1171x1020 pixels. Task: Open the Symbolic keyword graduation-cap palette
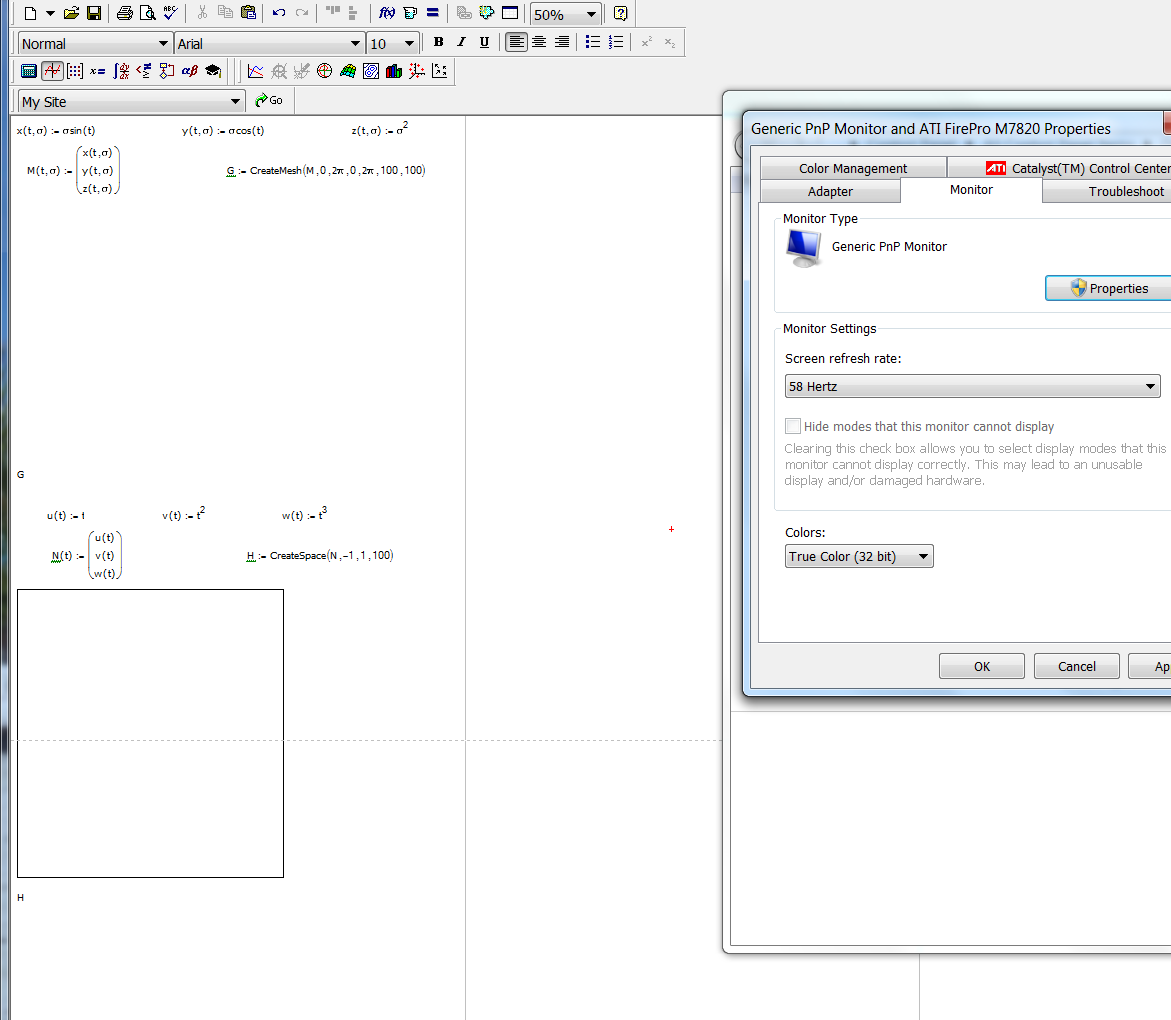point(213,71)
